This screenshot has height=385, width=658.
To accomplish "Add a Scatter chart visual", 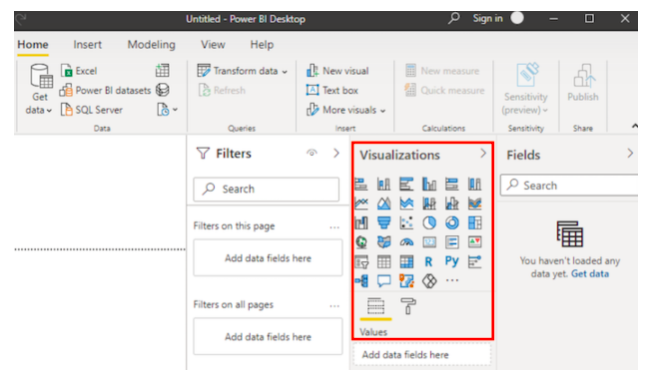I will tap(406, 223).
